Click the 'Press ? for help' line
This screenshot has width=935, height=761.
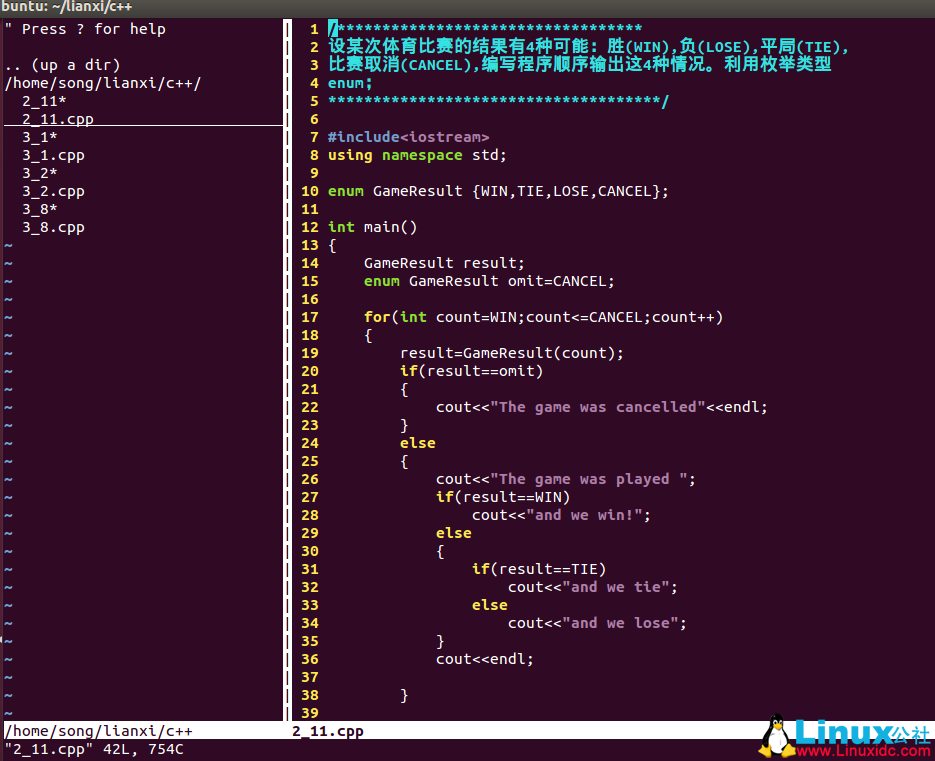tap(85, 29)
